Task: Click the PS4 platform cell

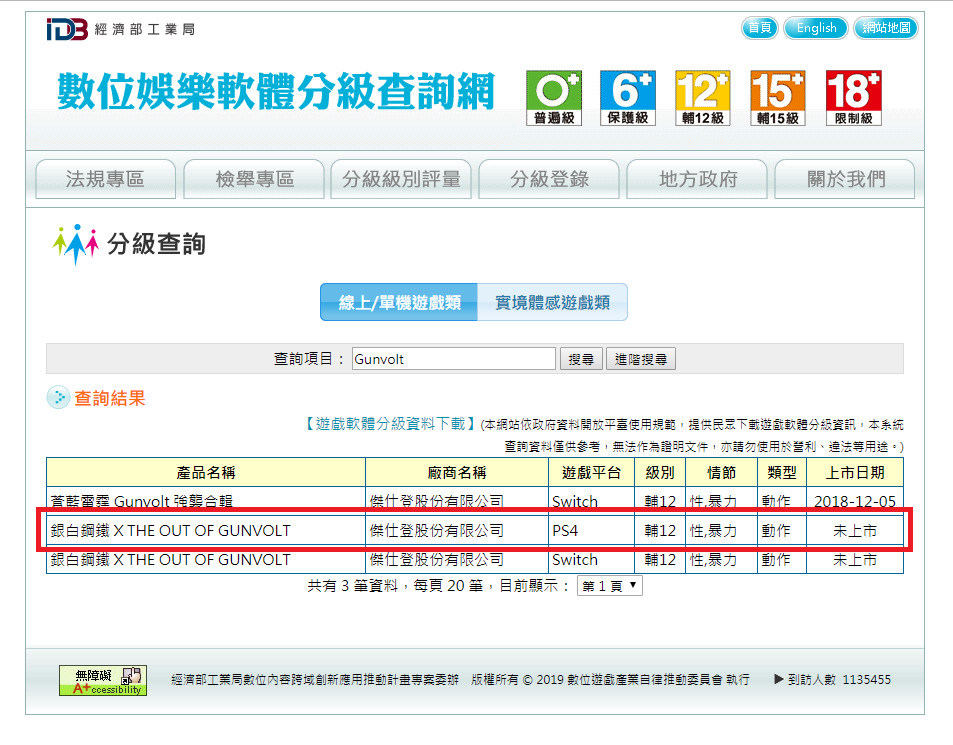Action: [591, 530]
